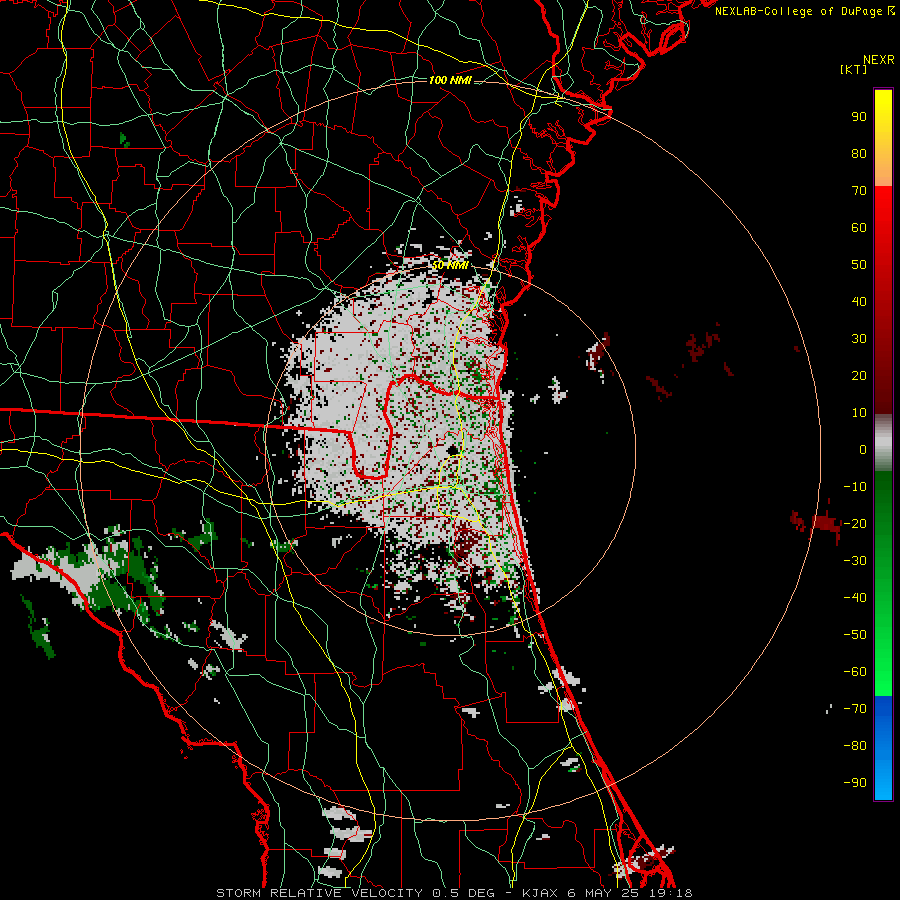Viewport: 900px width, 900px height.
Task: Click the [KT] units label
Action: click(x=853, y=69)
